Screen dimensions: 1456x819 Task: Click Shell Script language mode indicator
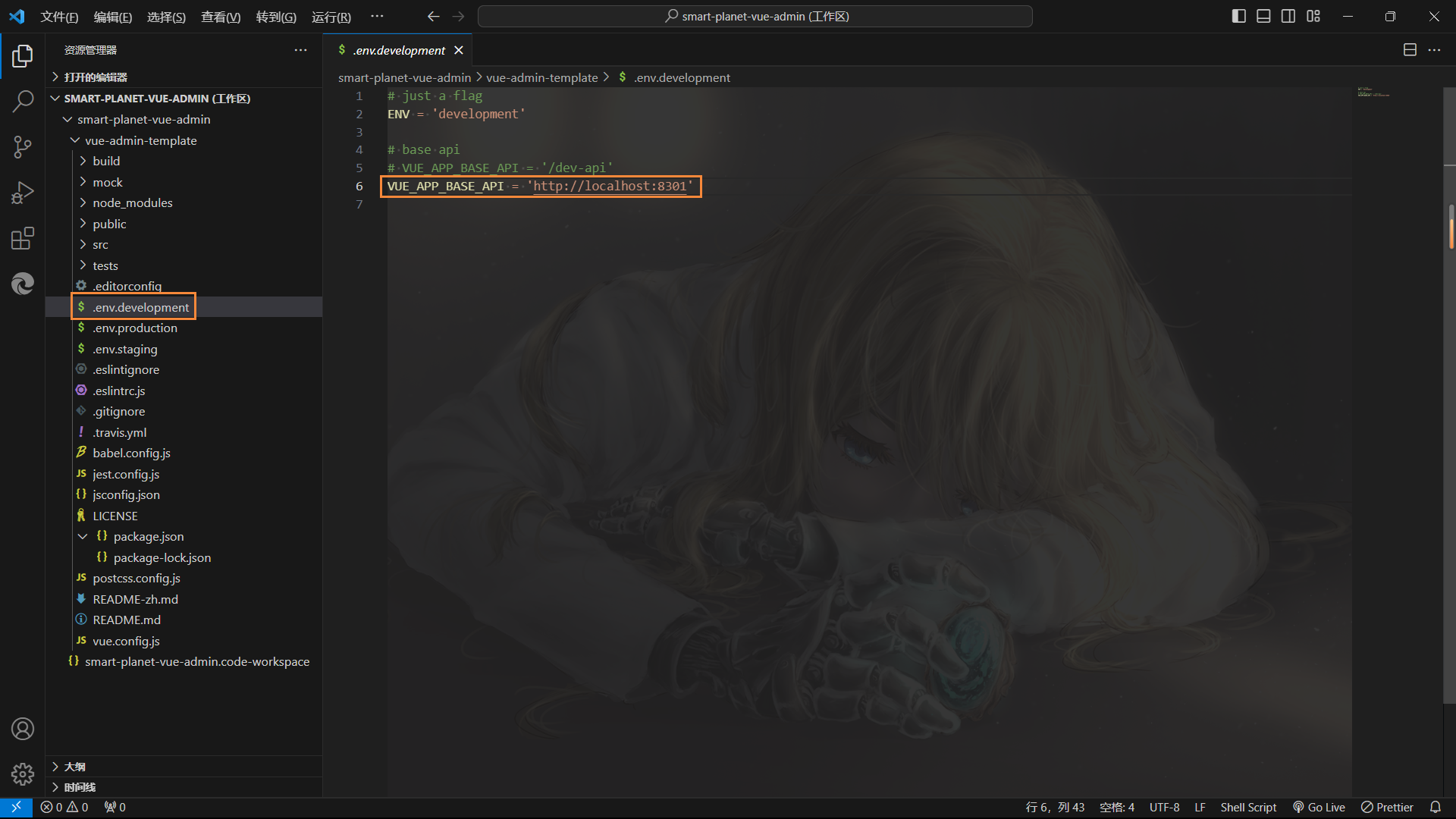coord(1248,808)
